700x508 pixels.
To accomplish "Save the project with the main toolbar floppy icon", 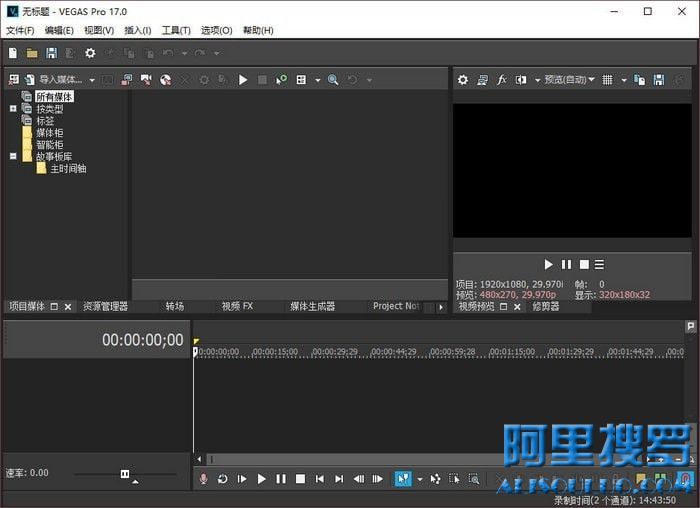I will [x=51, y=53].
